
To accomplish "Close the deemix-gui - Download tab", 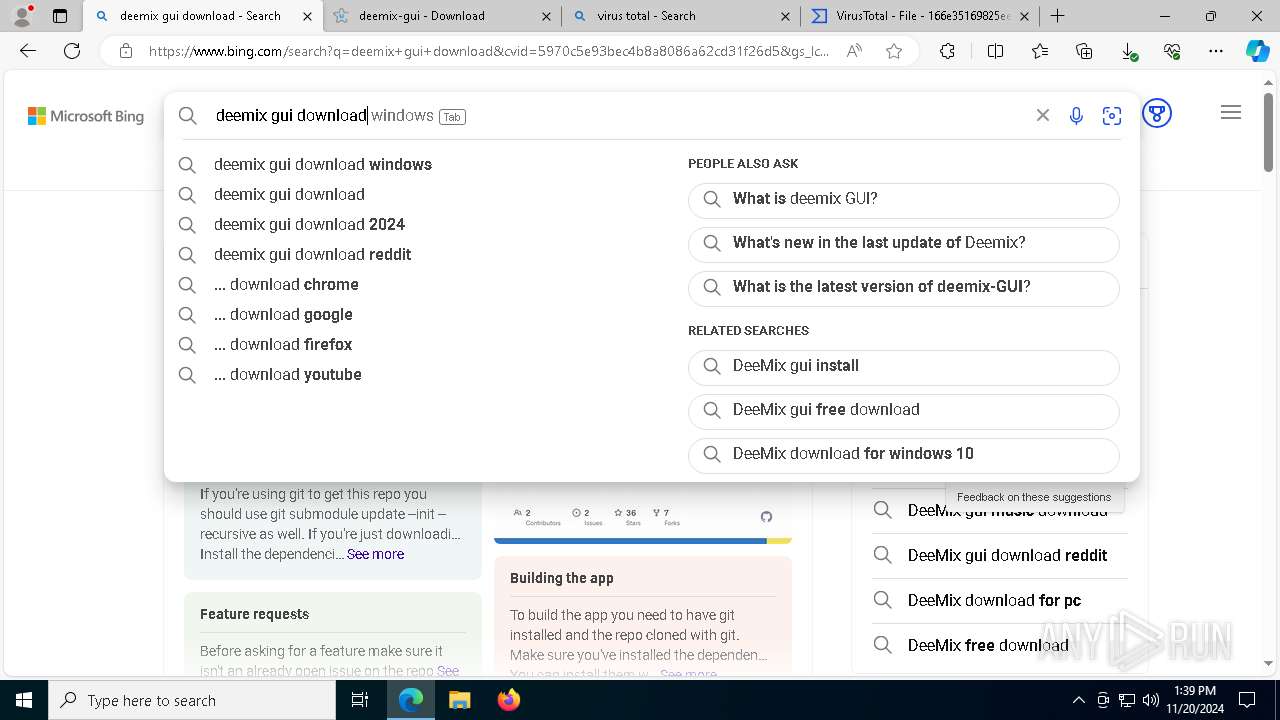I will click(546, 16).
